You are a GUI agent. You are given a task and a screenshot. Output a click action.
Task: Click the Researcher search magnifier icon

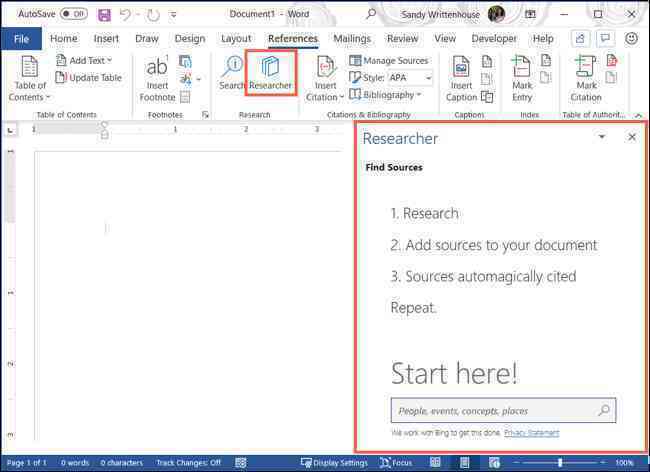(604, 410)
